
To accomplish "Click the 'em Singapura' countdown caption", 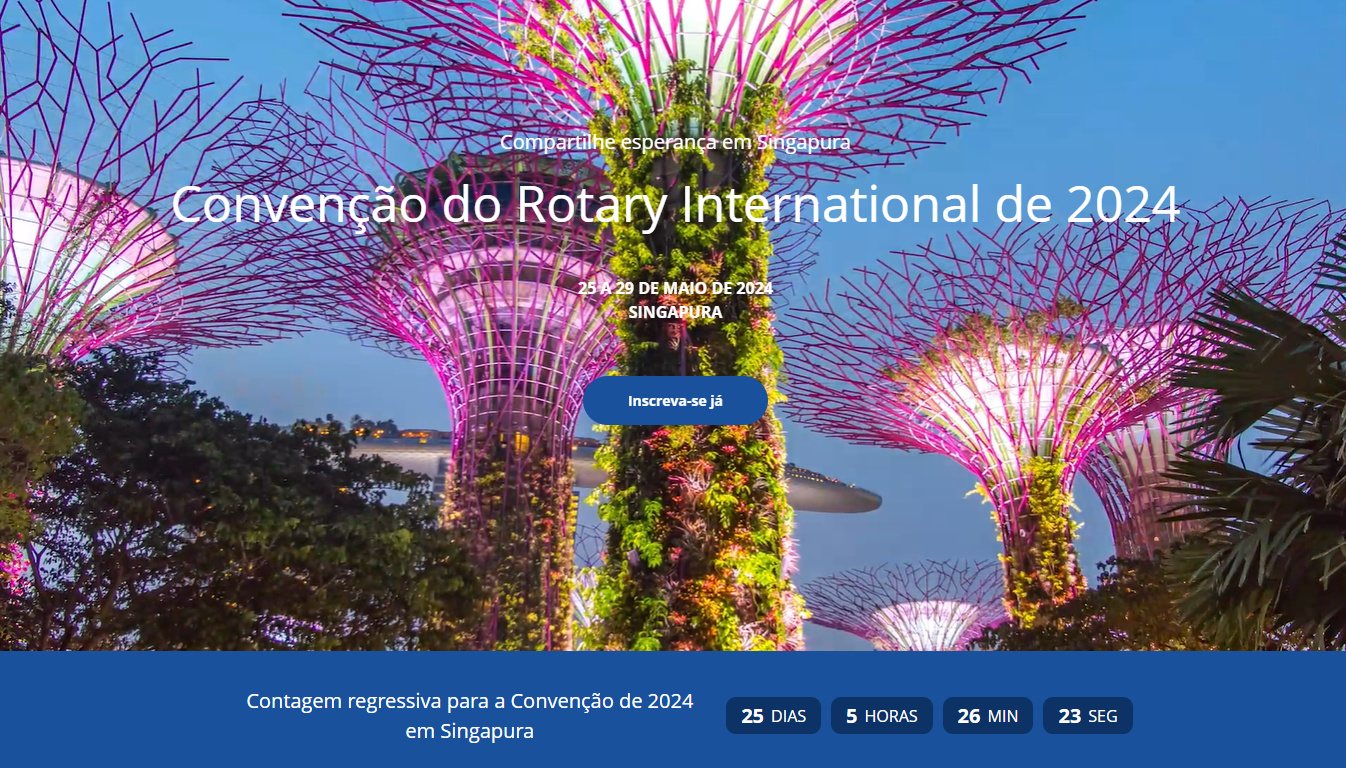I will pyautogui.click(x=470, y=731).
